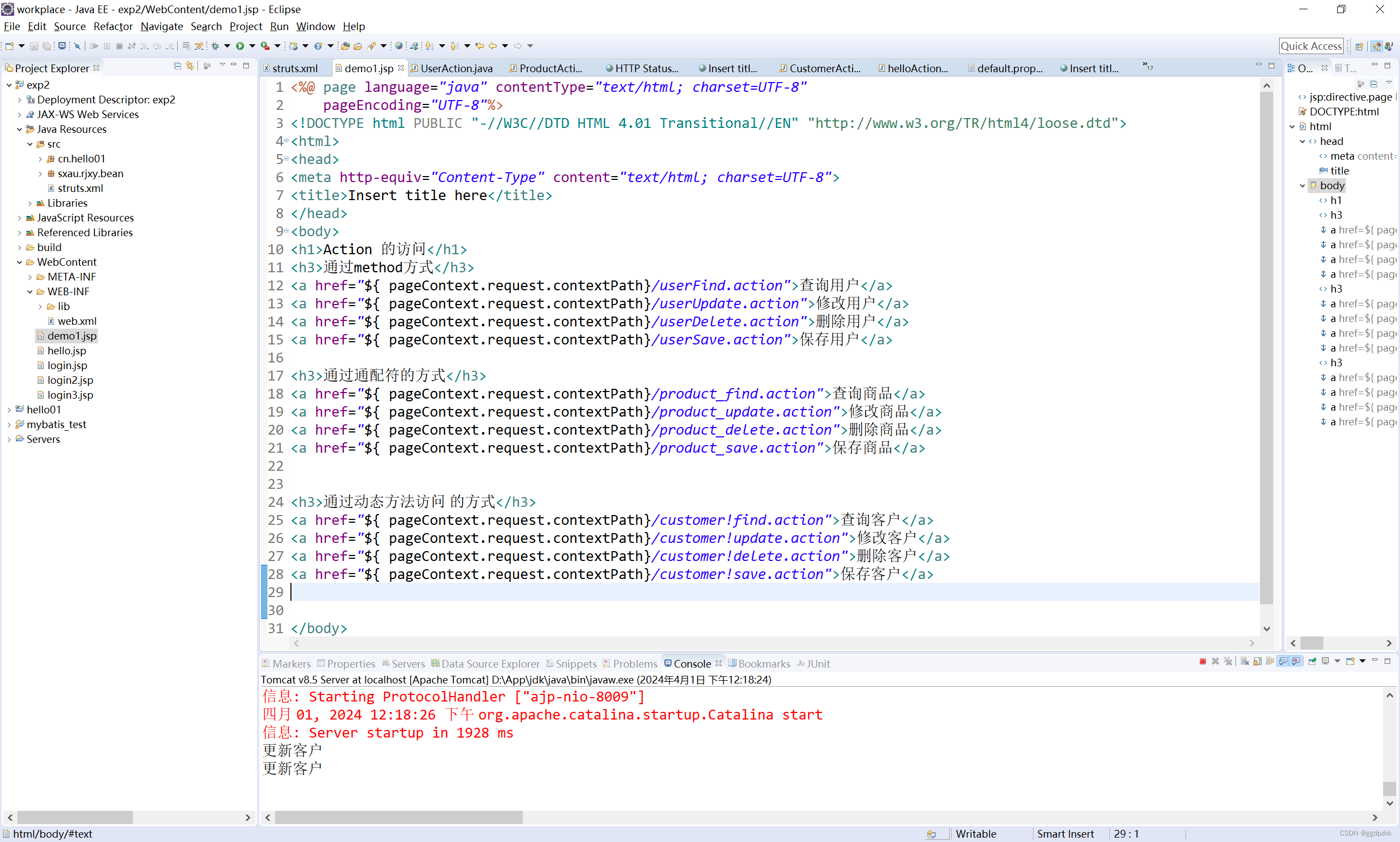Save the current file using toolbar icon
This screenshot has height=842, width=1400.
pyautogui.click(x=34, y=46)
